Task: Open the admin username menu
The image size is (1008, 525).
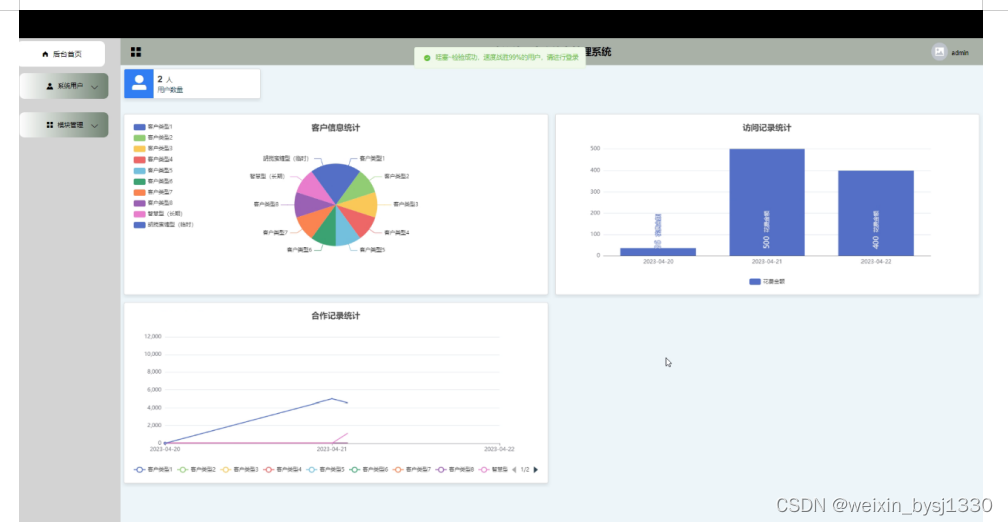Action: [960, 53]
